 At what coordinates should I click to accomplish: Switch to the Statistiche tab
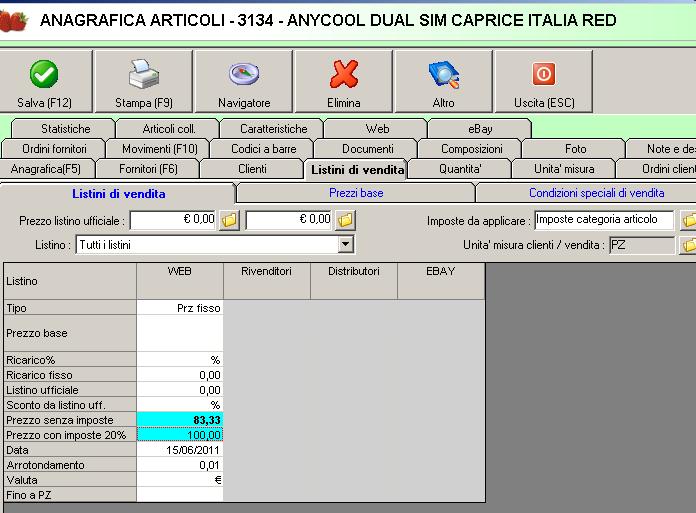[65, 129]
